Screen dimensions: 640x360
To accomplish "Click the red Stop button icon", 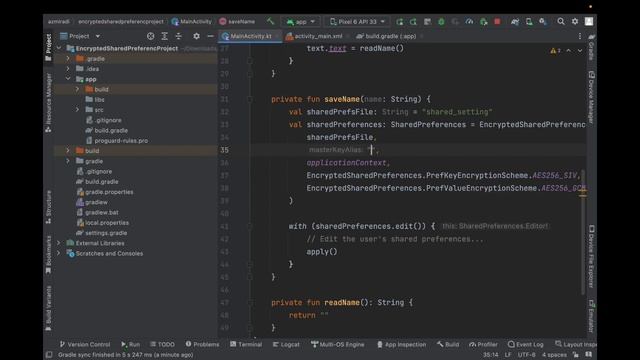I will (497, 22).
